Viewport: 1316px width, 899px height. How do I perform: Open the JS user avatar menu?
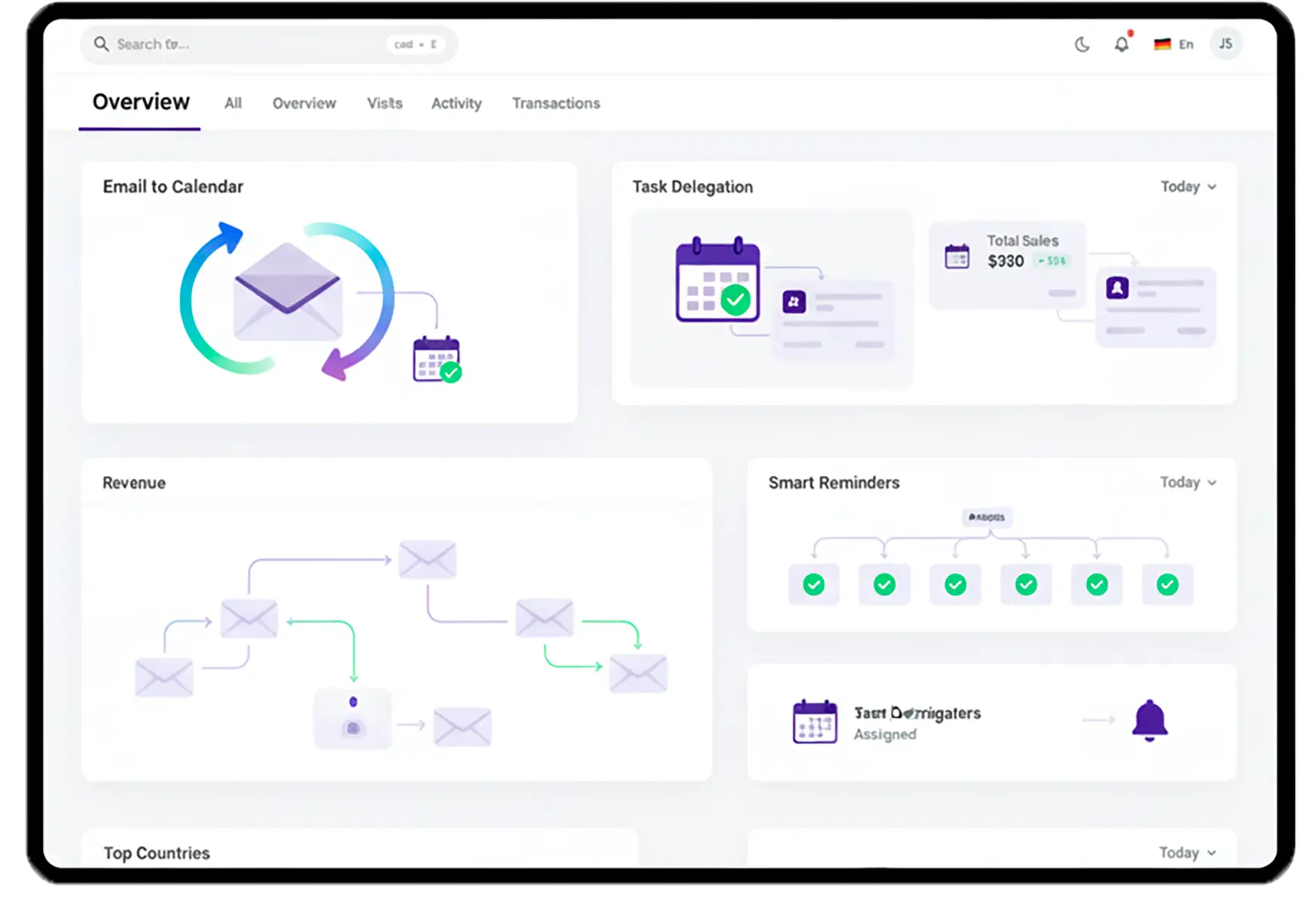[x=1225, y=44]
